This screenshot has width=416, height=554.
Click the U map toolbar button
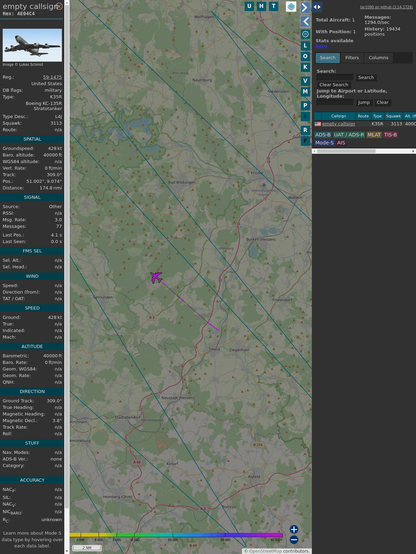(x=249, y=6)
